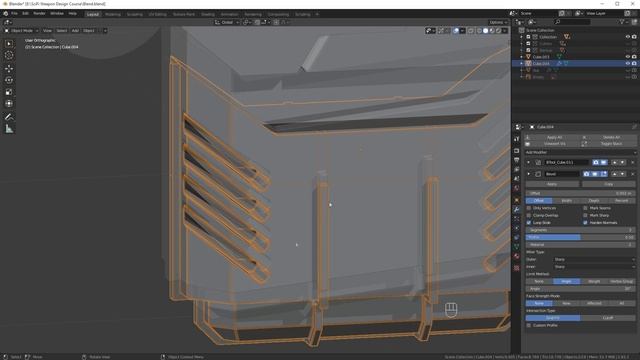
Task: Open the Modifier properties wrench tab
Action: click(517, 209)
